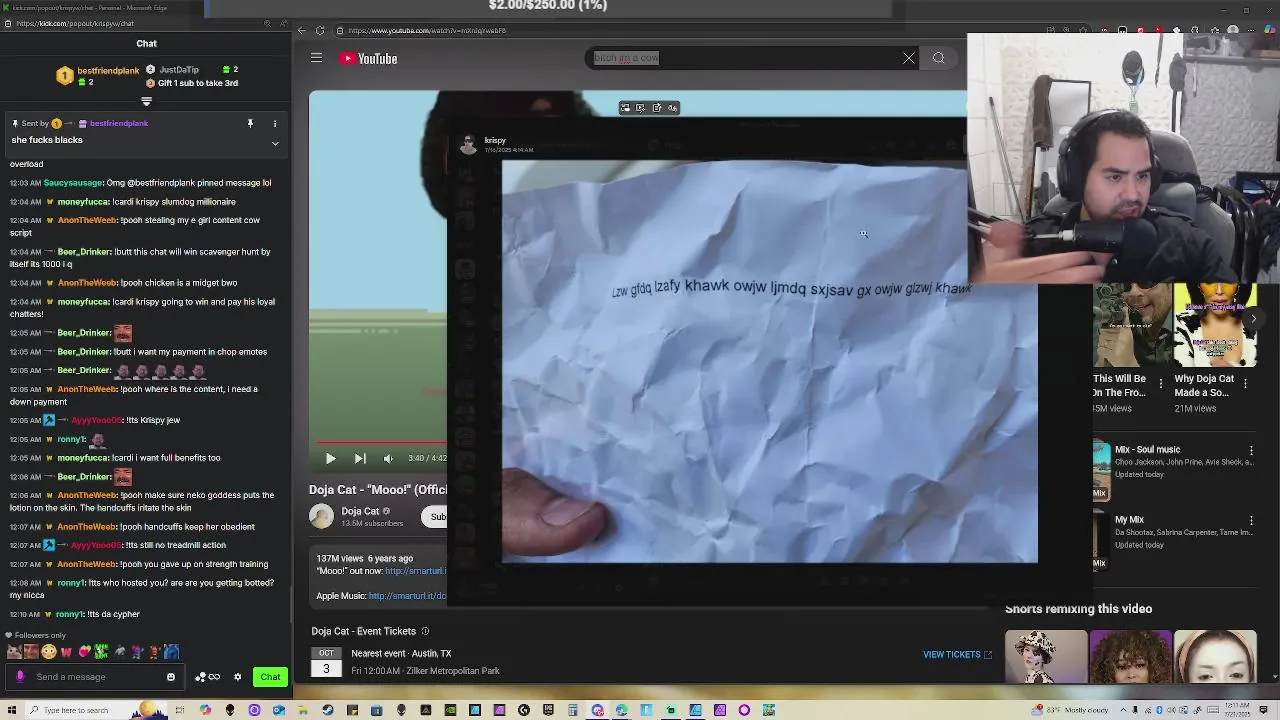
Task: Open the YouTube hamburger guide menu
Action: pos(316,58)
